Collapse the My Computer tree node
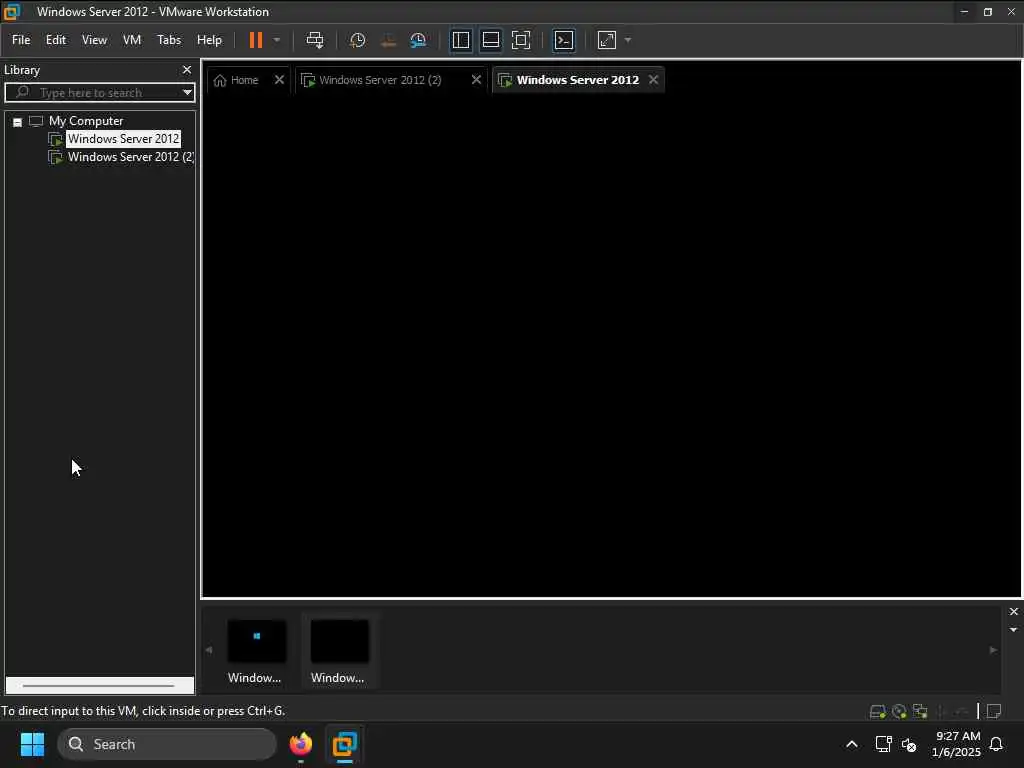This screenshot has width=1024, height=768. coord(18,122)
